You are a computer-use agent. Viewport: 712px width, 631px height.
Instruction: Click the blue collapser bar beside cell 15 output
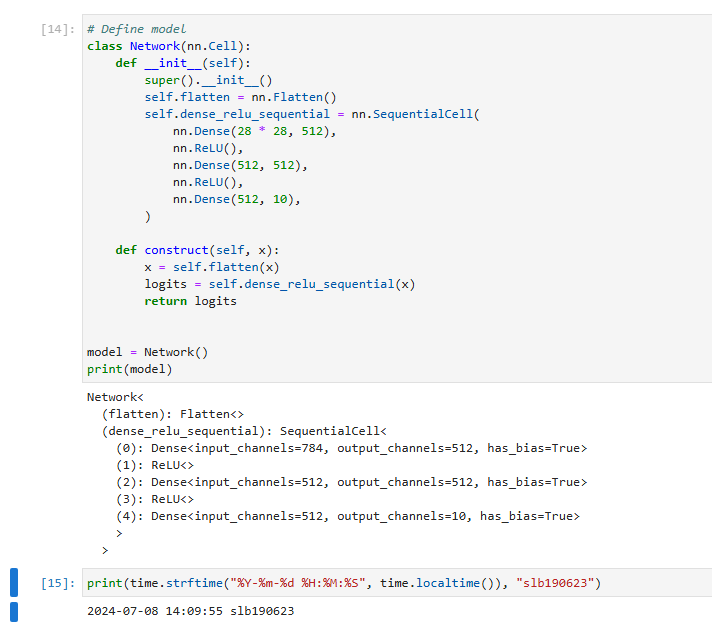click(x=14, y=611)
